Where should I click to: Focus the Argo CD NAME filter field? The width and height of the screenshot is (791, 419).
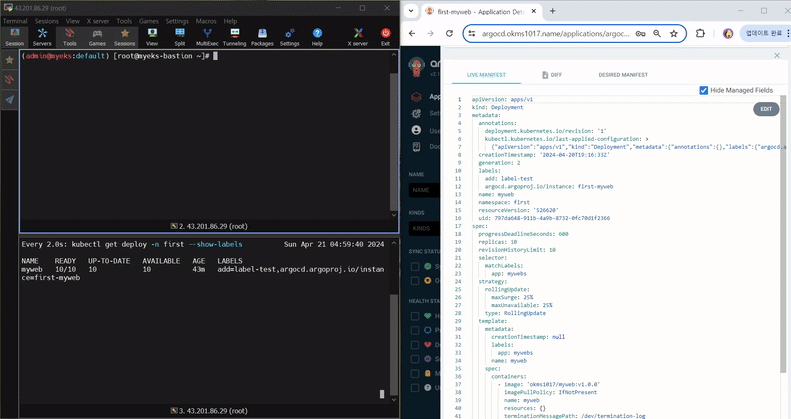(x=424, y=190)
